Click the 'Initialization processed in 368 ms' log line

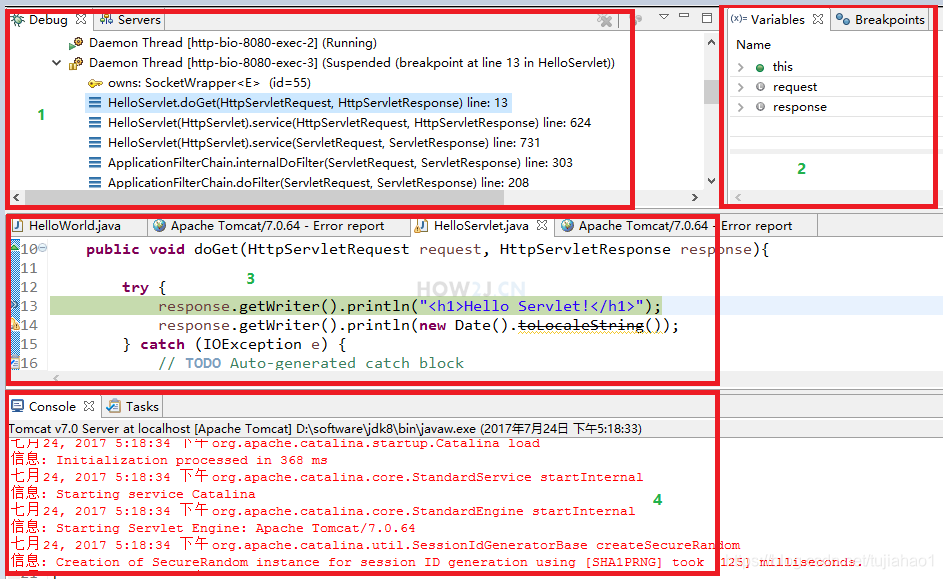tap(169, 460)
